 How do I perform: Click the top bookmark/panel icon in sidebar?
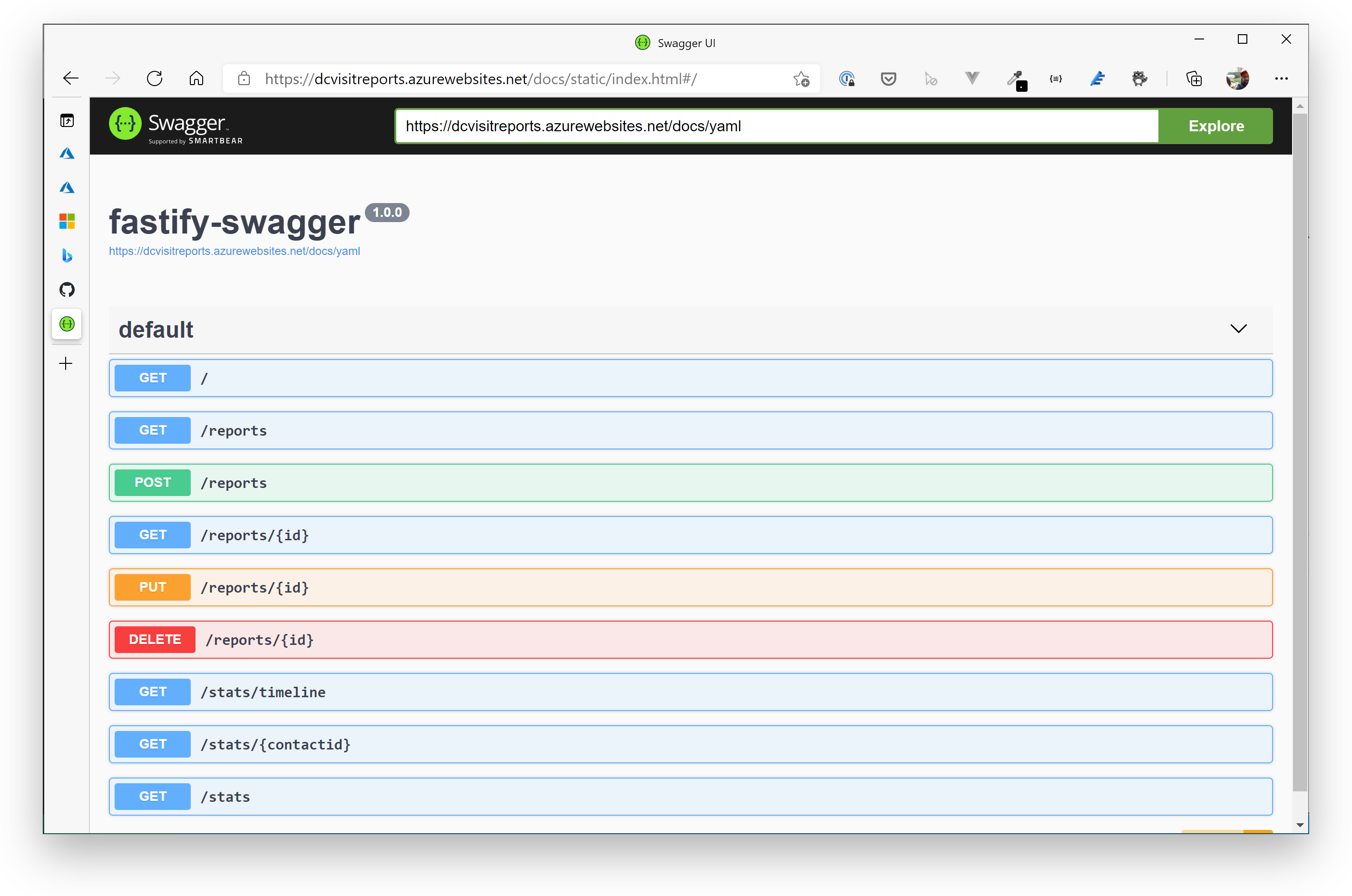pyautogui.click(x=67, y=120)
